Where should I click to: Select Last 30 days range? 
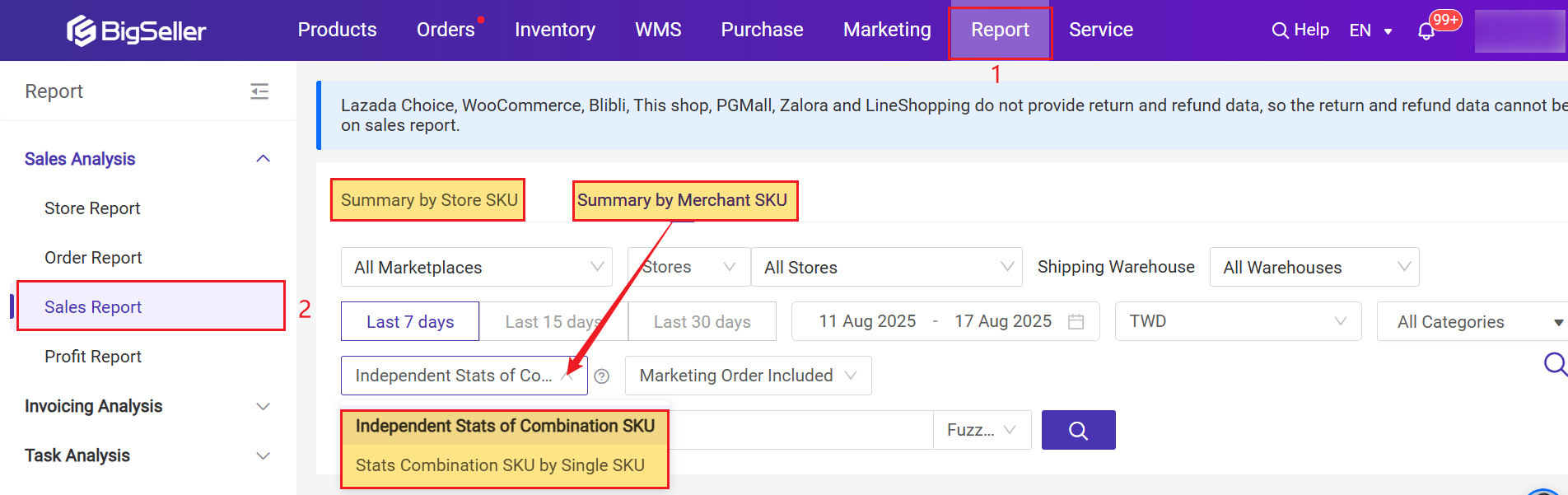click(x=702, y=321)
